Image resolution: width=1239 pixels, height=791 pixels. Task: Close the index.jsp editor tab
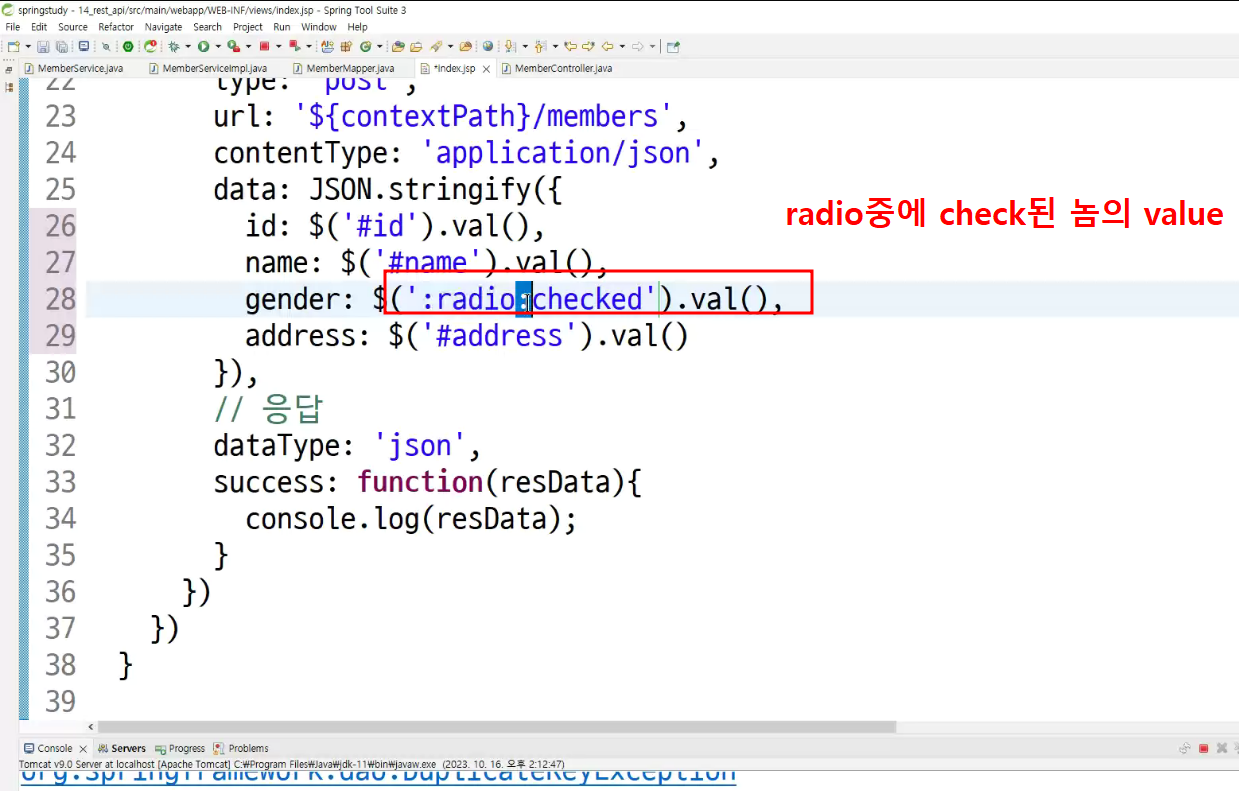pyautogui.click(x=486, y=69)
